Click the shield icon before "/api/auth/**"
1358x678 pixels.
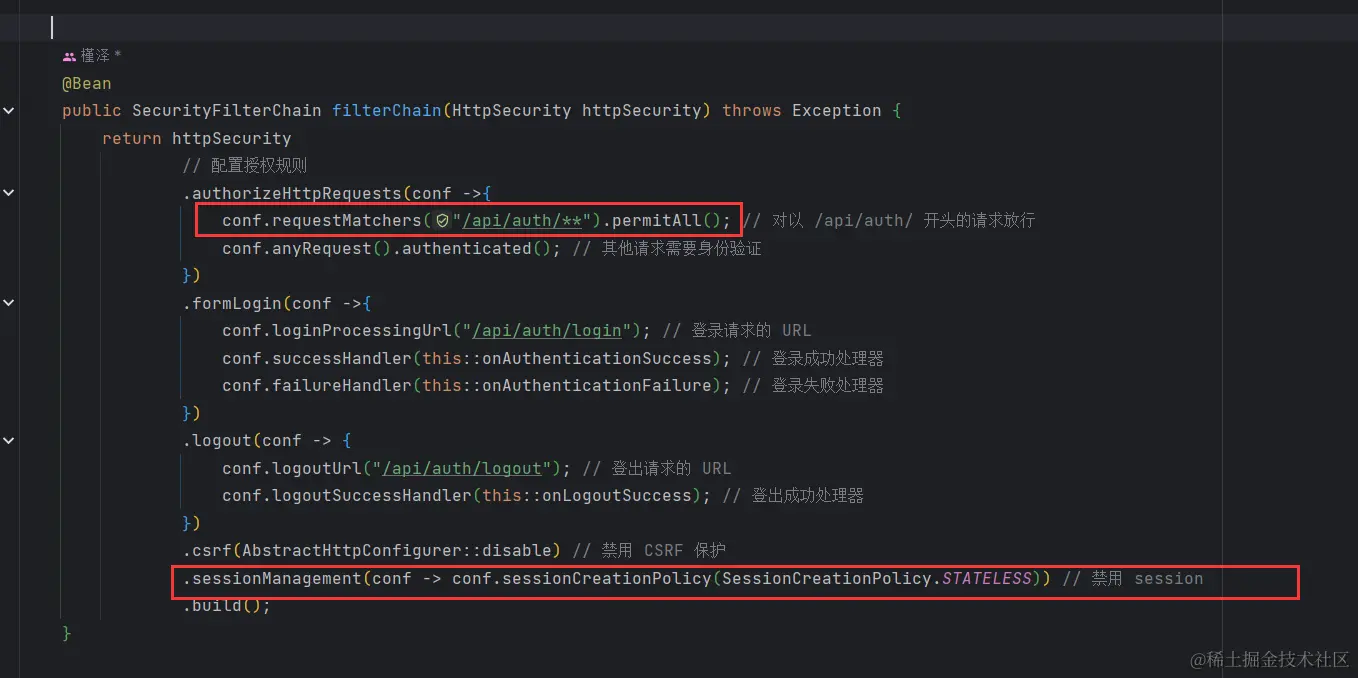pos(442,220)
